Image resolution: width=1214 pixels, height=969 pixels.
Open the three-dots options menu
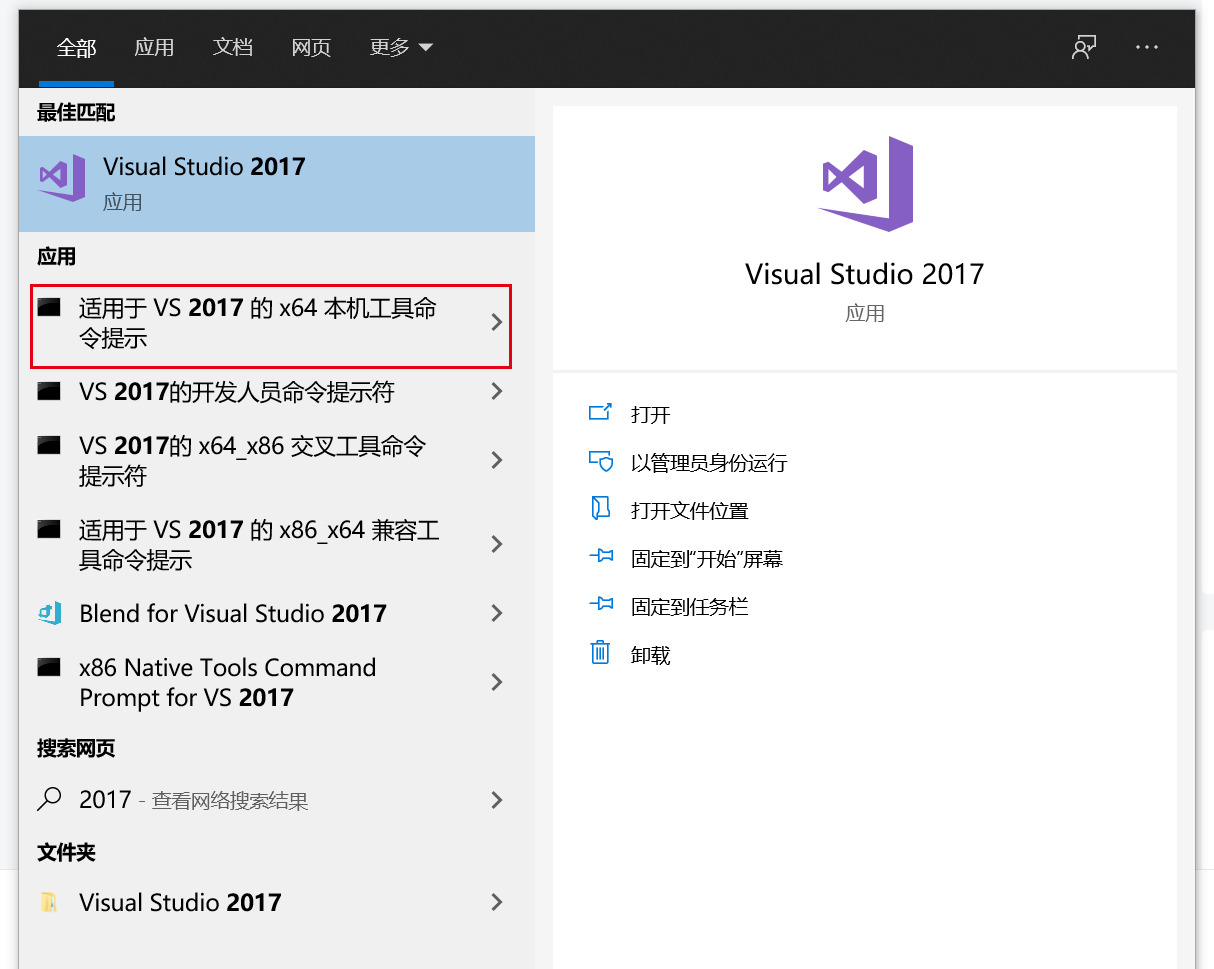coord(1147,48)
